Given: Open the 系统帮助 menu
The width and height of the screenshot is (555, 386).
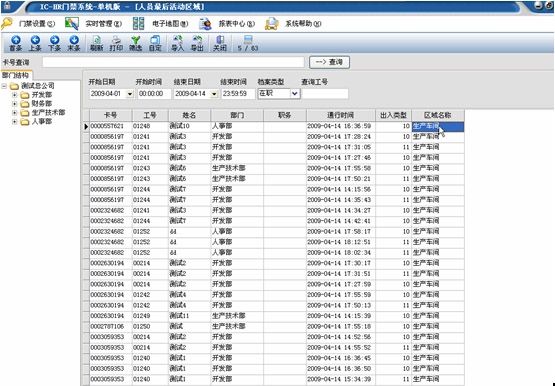Looking at the screenshot, I should pos(303,24).
